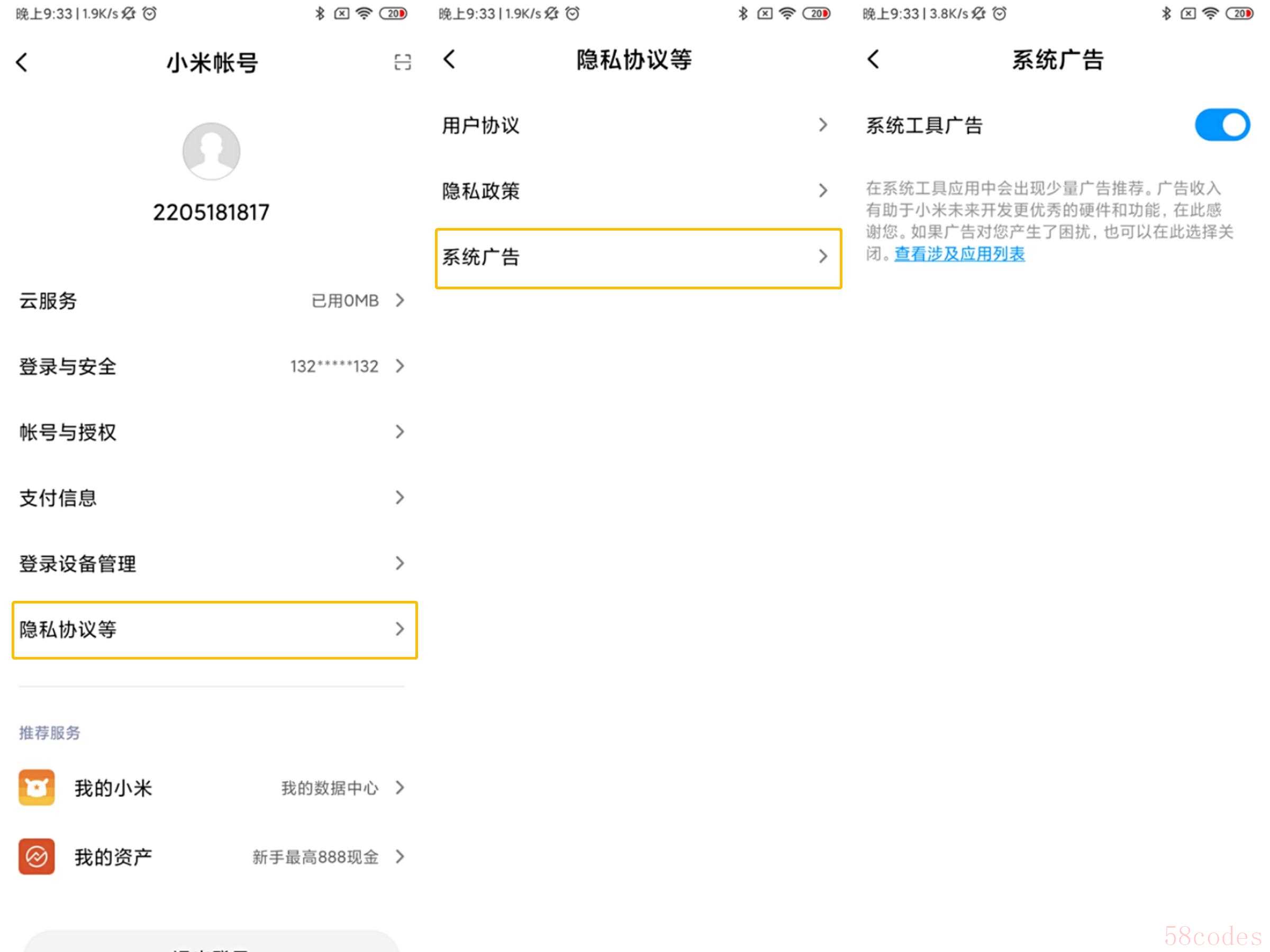
Task: Tap the profile avatar picture
Action: (x=211, y=151)
